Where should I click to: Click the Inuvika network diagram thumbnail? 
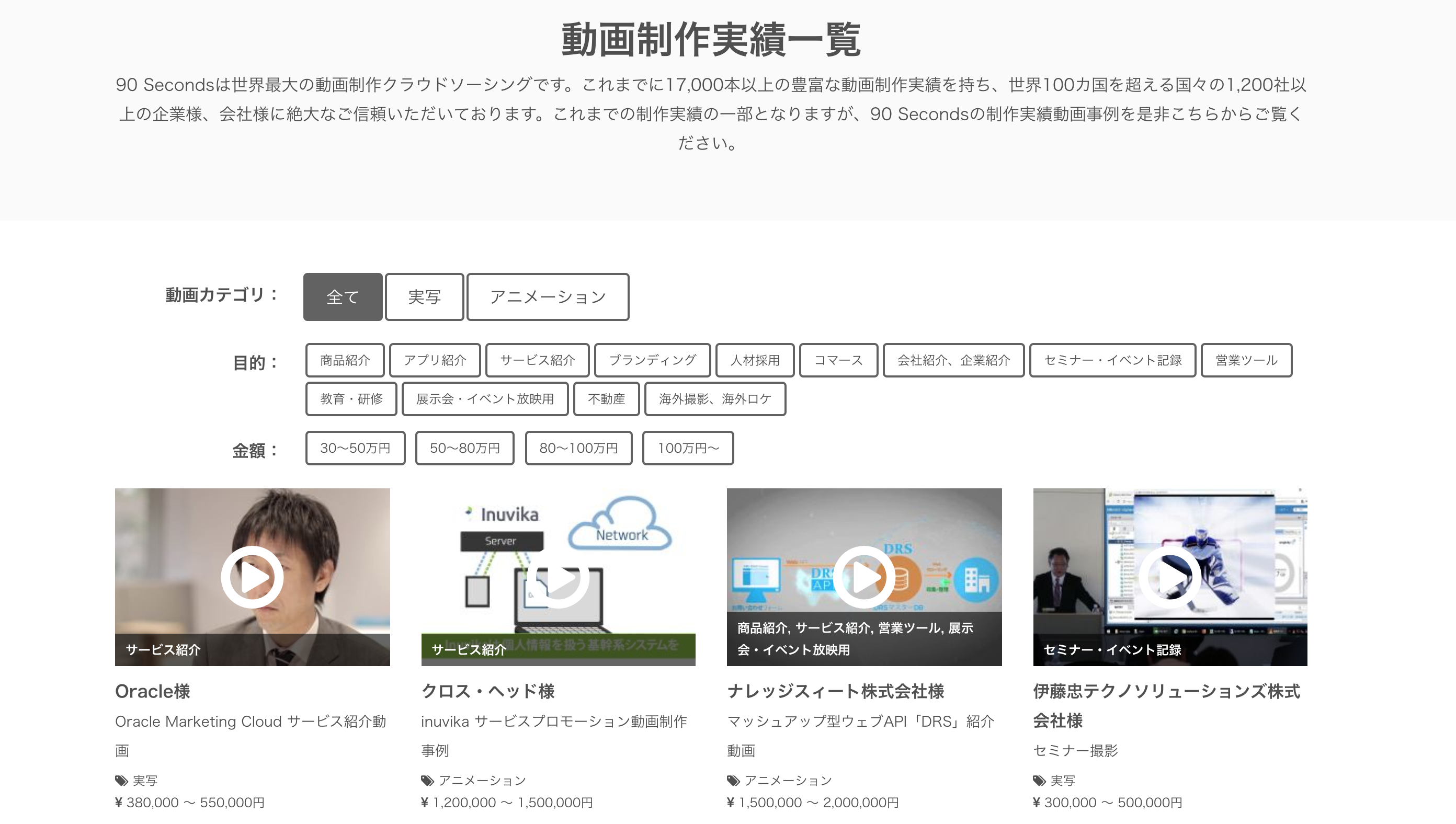[558, 577]
